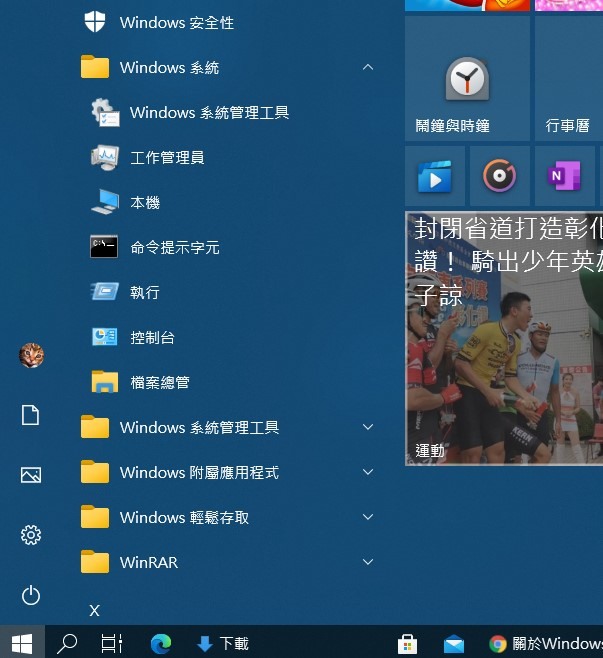Open Pictures from Start sidebar

pos(31,475)
